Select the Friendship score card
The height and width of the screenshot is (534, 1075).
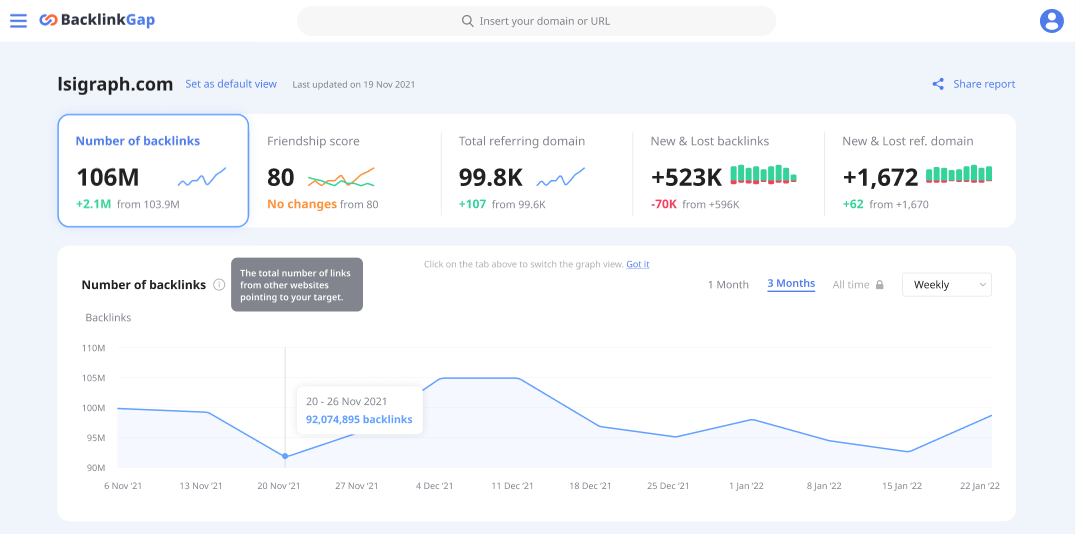point(345,171)
